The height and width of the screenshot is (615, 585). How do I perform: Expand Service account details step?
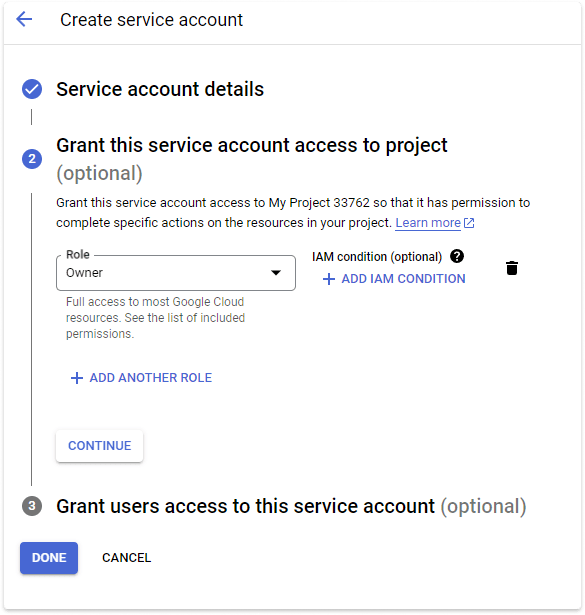click(160, 89)
